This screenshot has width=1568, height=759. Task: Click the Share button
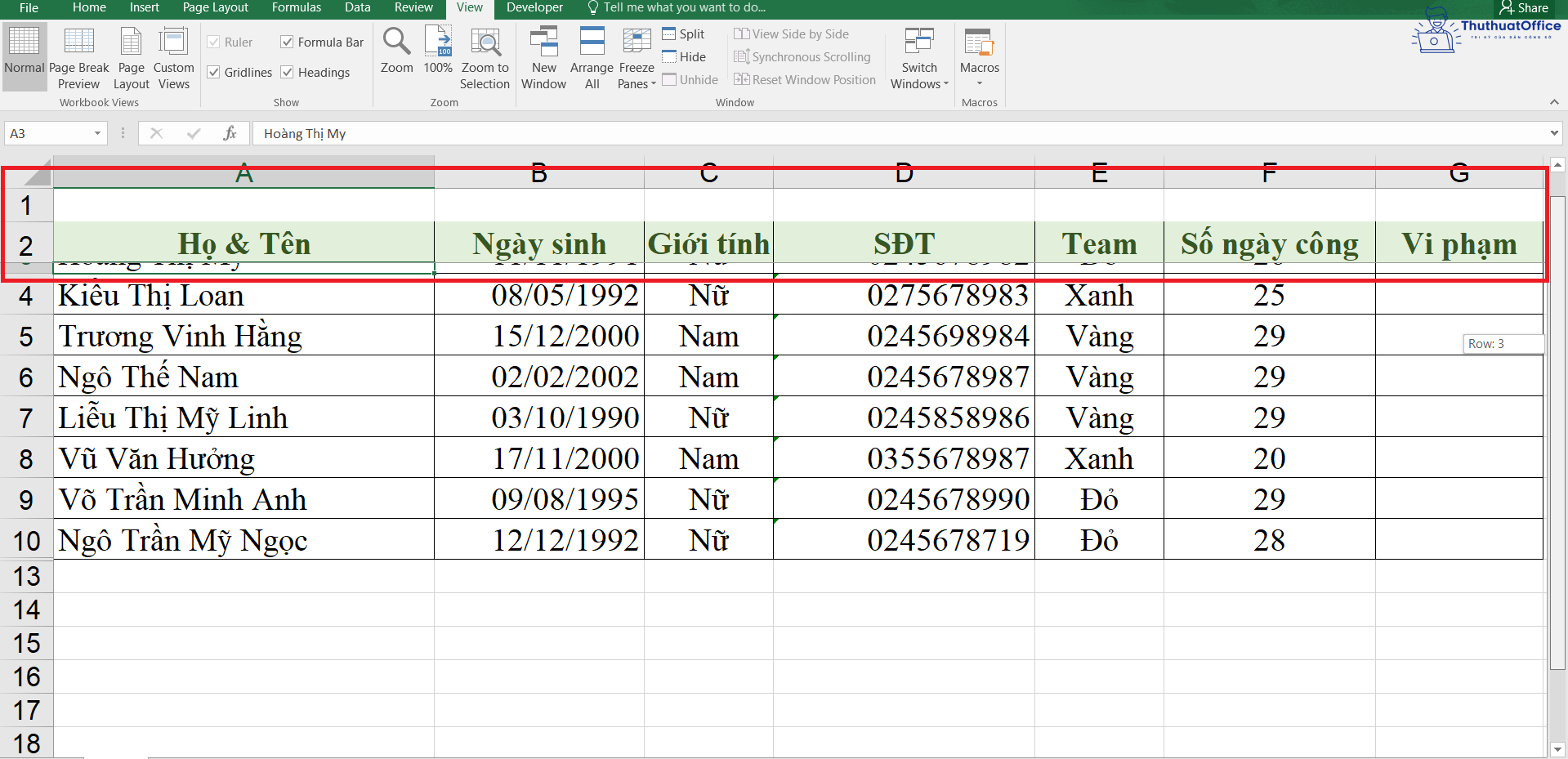point(1523,7)
